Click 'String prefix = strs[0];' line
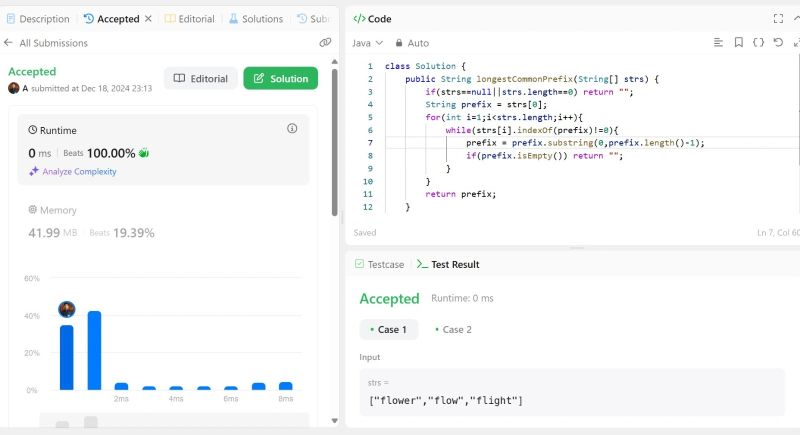The image size is (800, 435). 486,105
